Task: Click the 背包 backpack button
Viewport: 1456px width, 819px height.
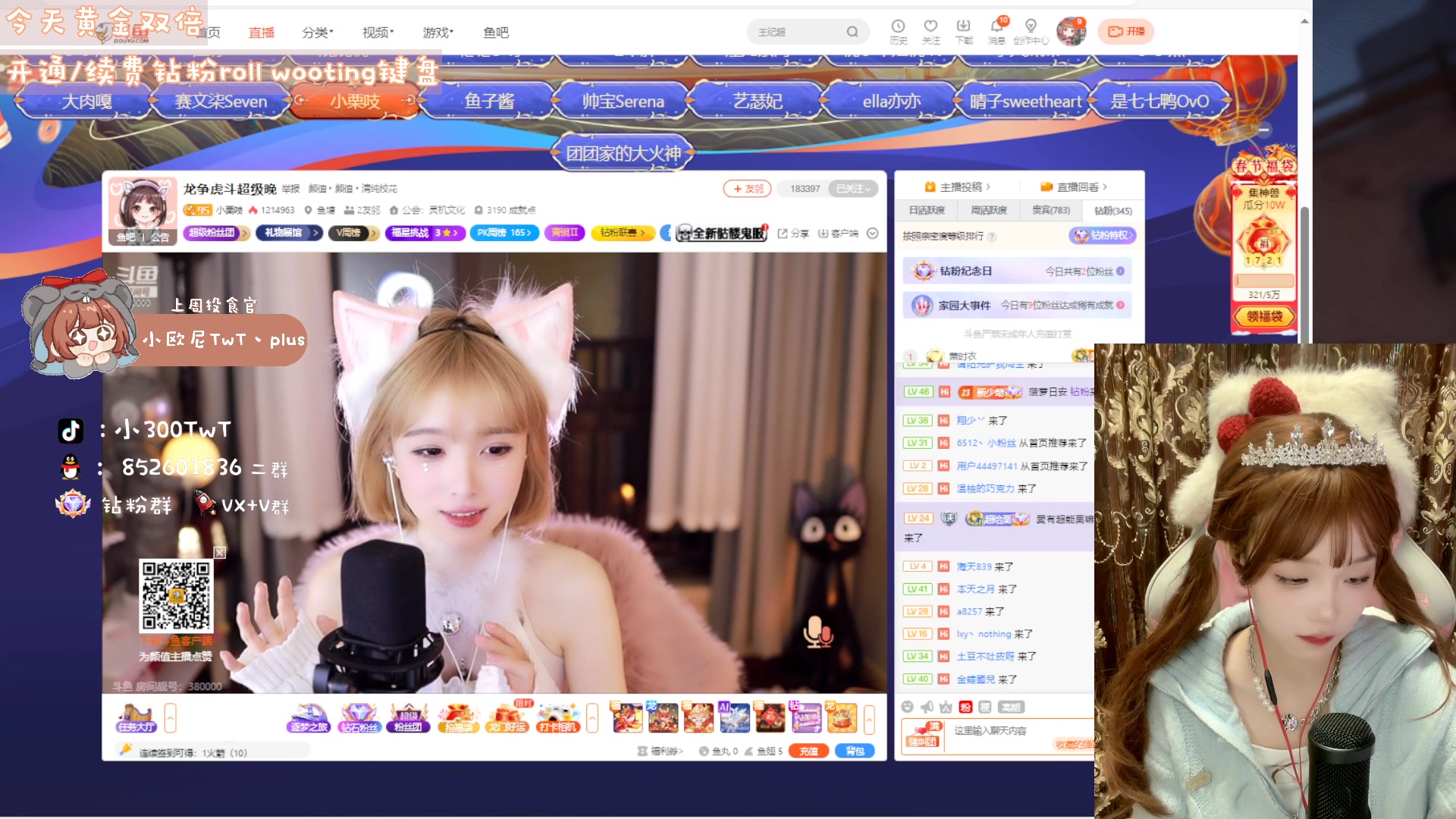Action: pos(855,751)
